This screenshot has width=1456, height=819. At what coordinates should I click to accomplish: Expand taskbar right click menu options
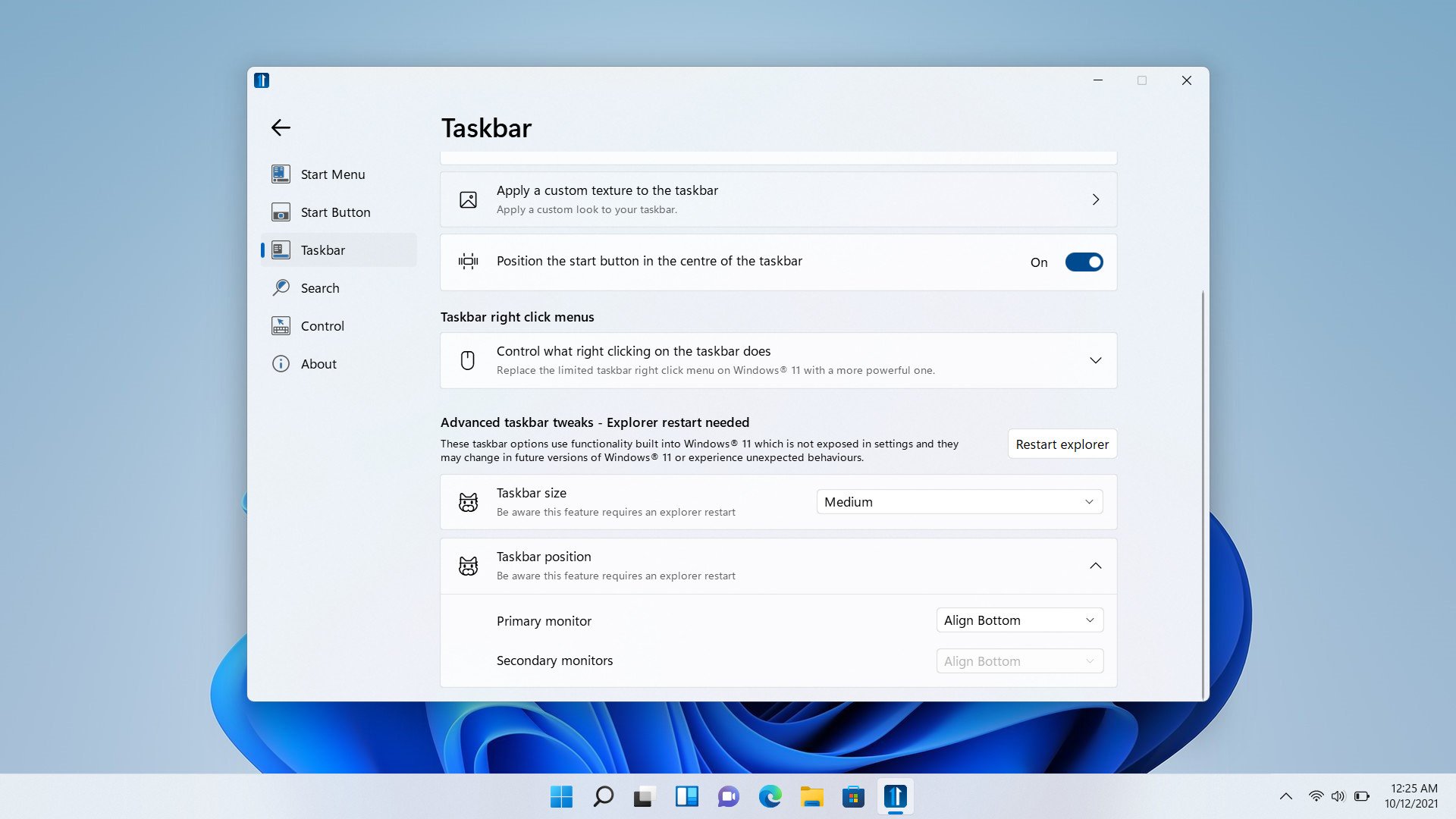click(x=1095, y=360)
